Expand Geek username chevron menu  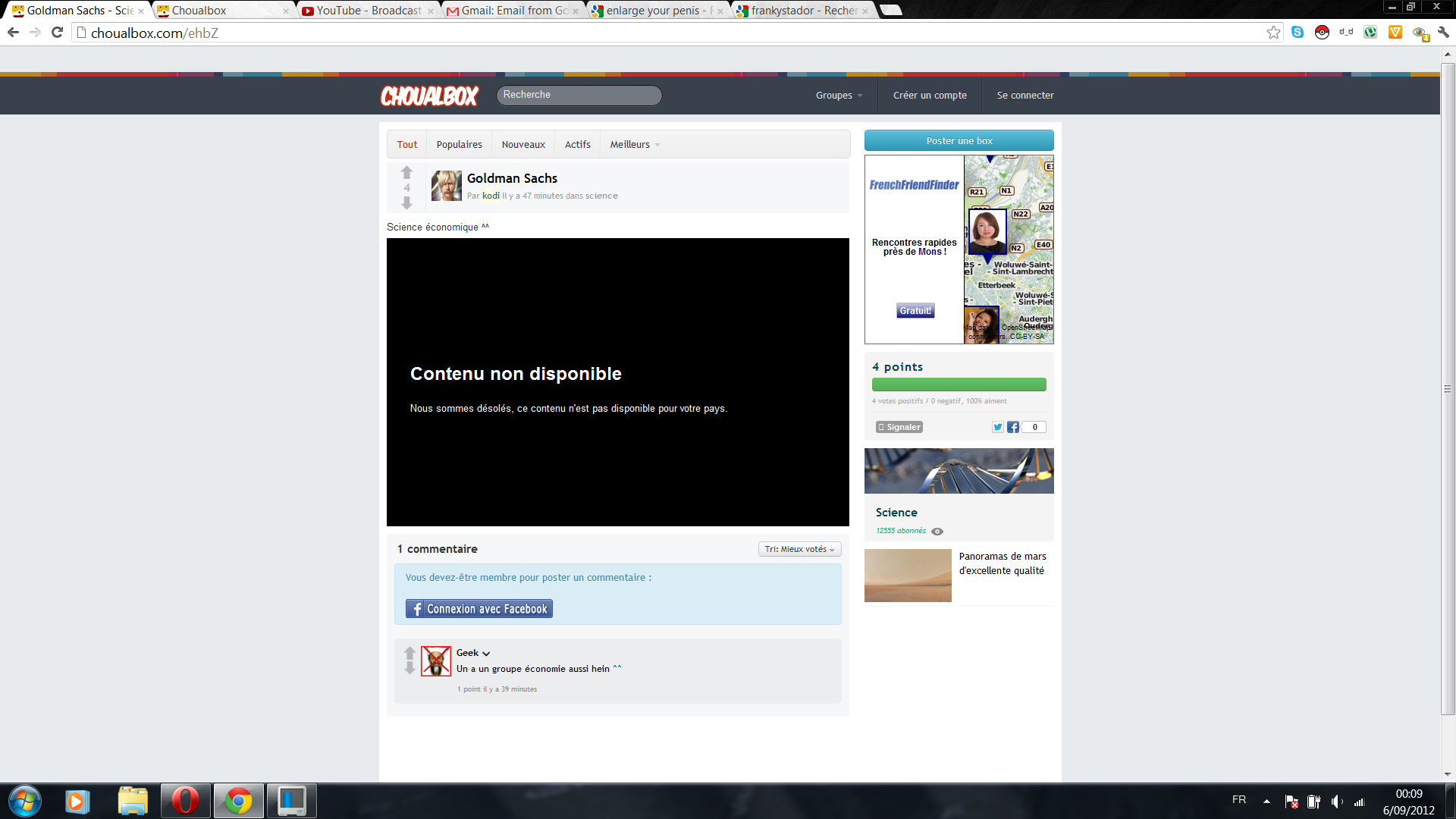486,654
